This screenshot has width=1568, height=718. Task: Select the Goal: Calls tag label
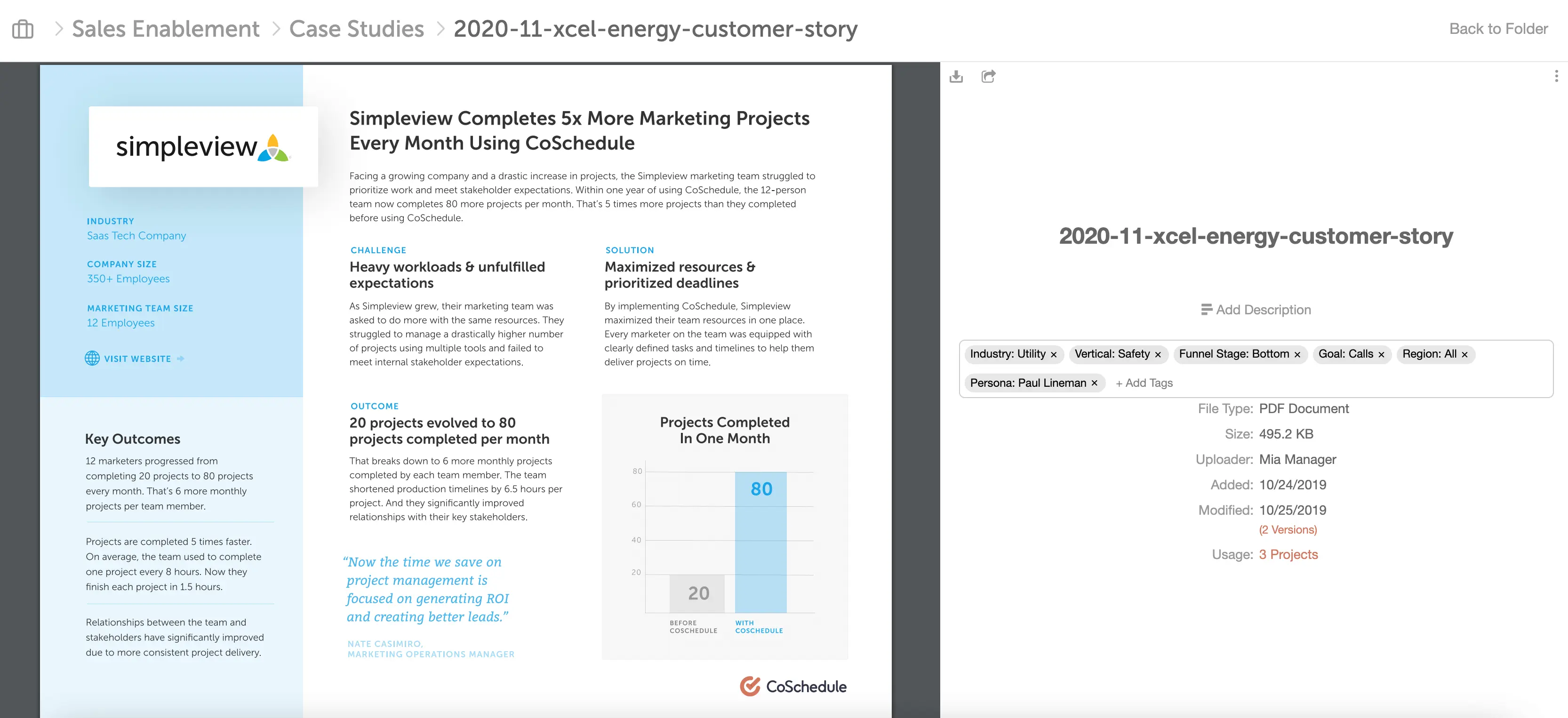click(1346, 354)
